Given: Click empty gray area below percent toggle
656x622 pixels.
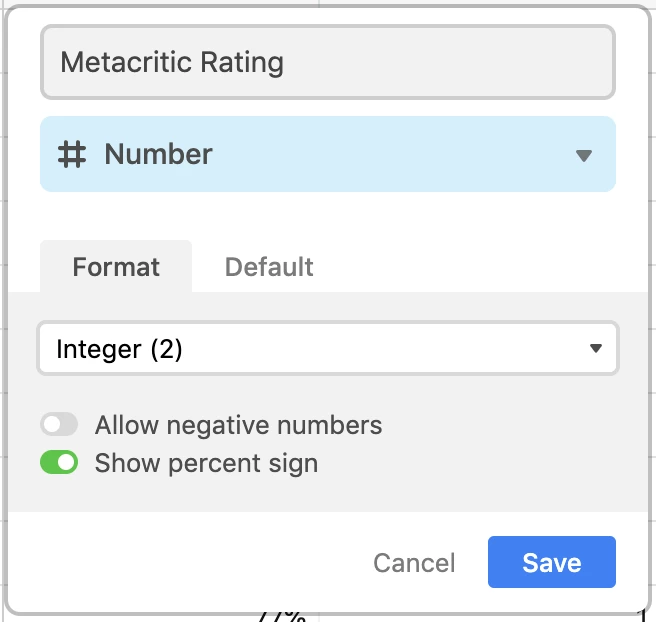Looking at the screenshot, I should point(328,494).
